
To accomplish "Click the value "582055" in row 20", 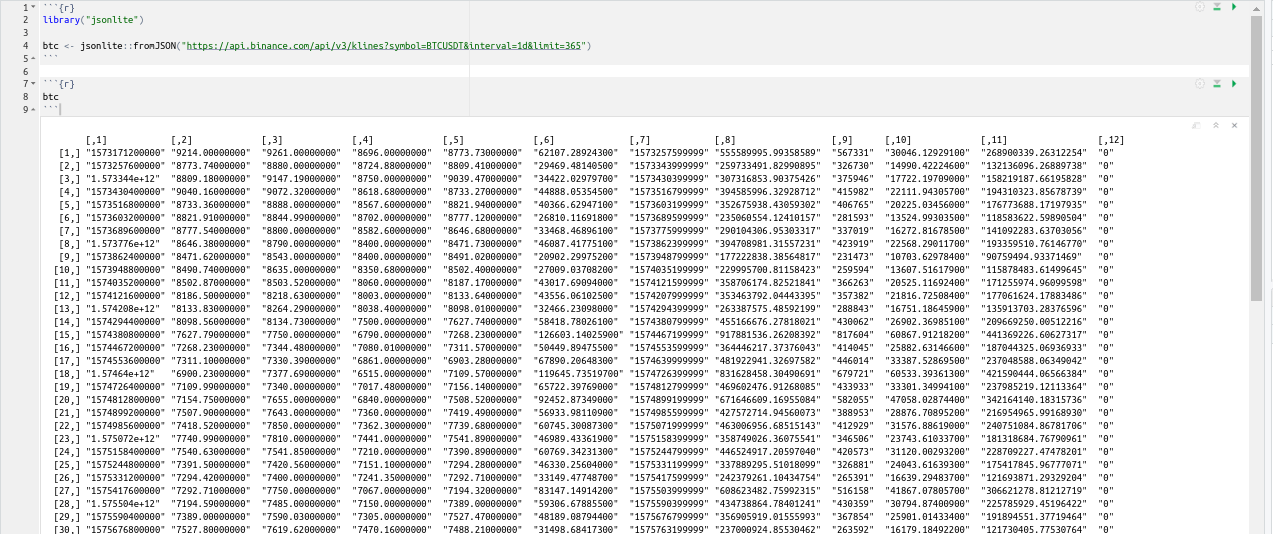I will tap(852, 399).
